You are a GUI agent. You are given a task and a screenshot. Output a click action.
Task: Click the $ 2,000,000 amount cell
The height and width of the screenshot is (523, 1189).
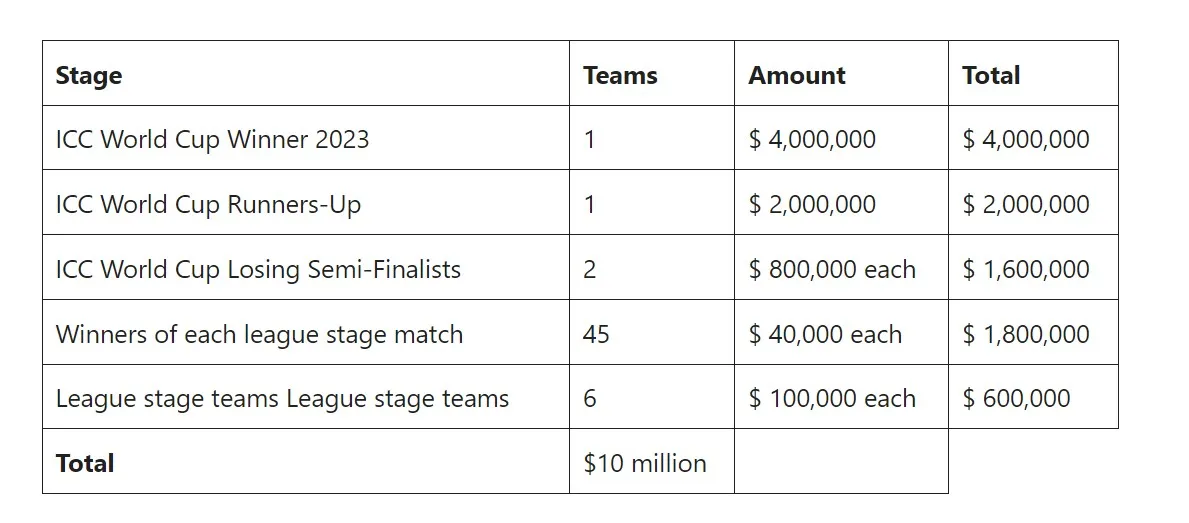841,202
